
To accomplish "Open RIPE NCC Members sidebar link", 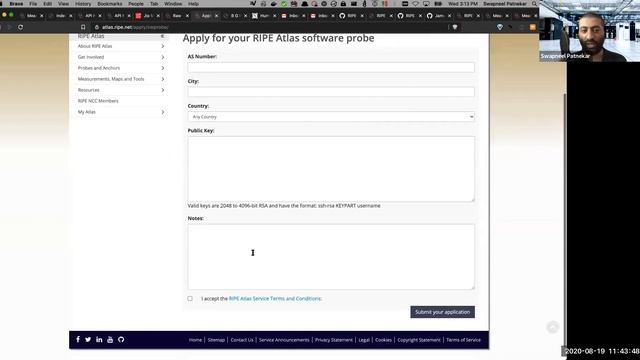I will pyautogui.click(x=98, y=101).
